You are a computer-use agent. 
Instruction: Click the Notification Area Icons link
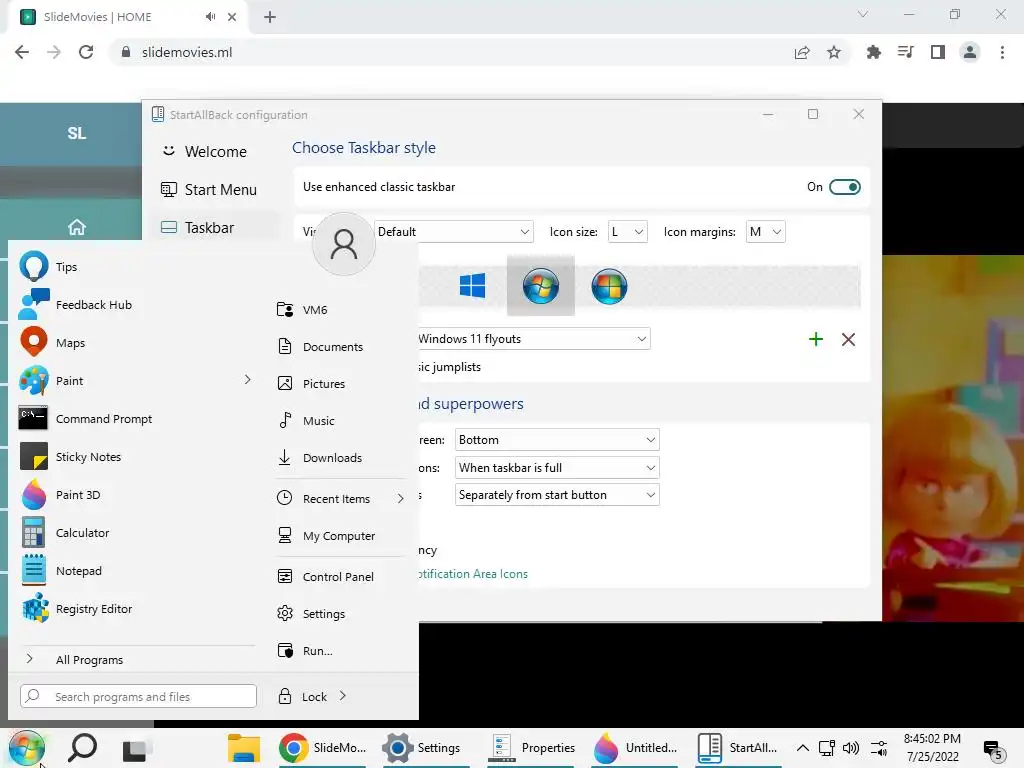[473, 574]
